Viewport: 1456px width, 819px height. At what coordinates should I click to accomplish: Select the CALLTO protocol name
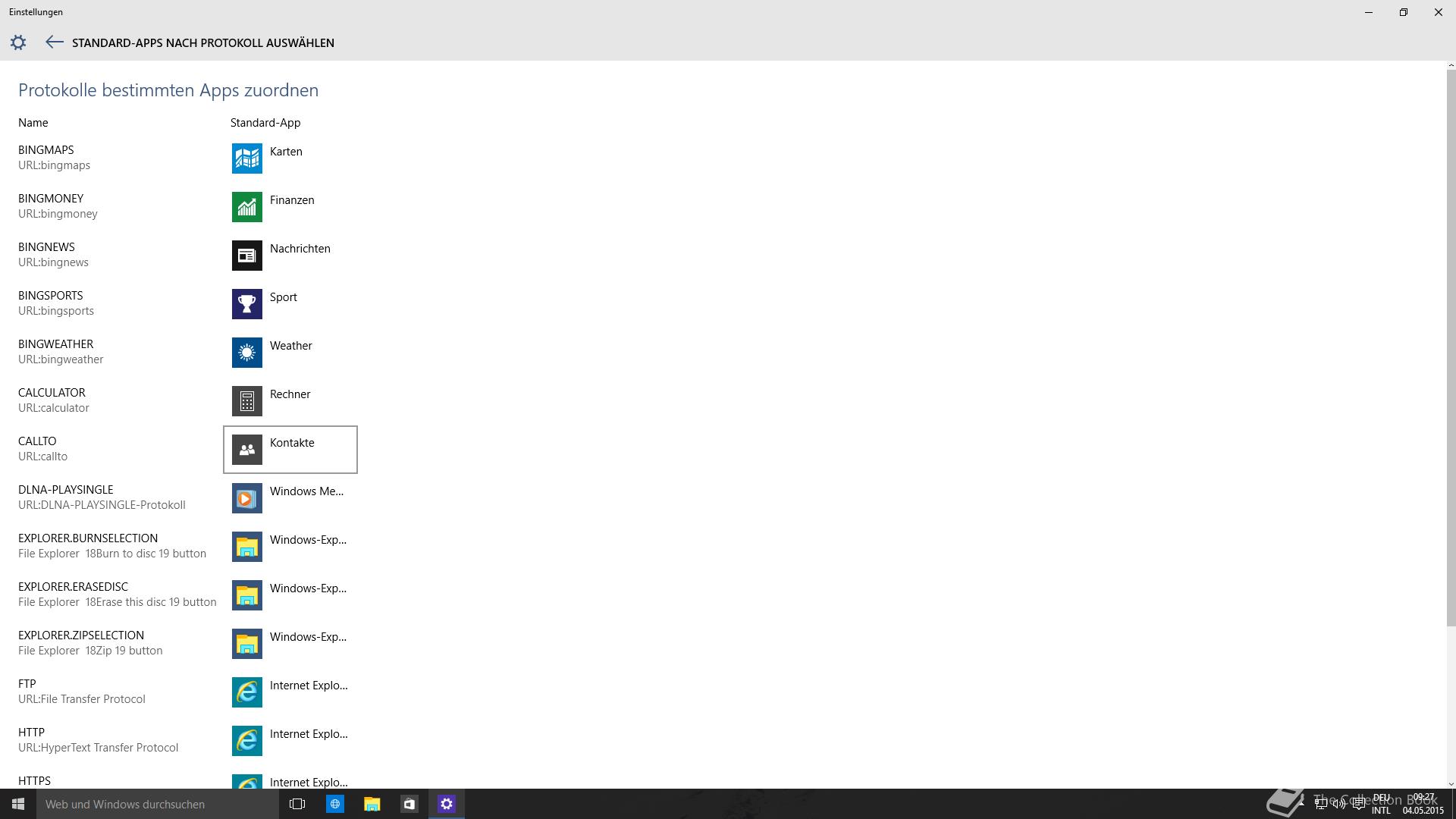(x=37, y=441)
